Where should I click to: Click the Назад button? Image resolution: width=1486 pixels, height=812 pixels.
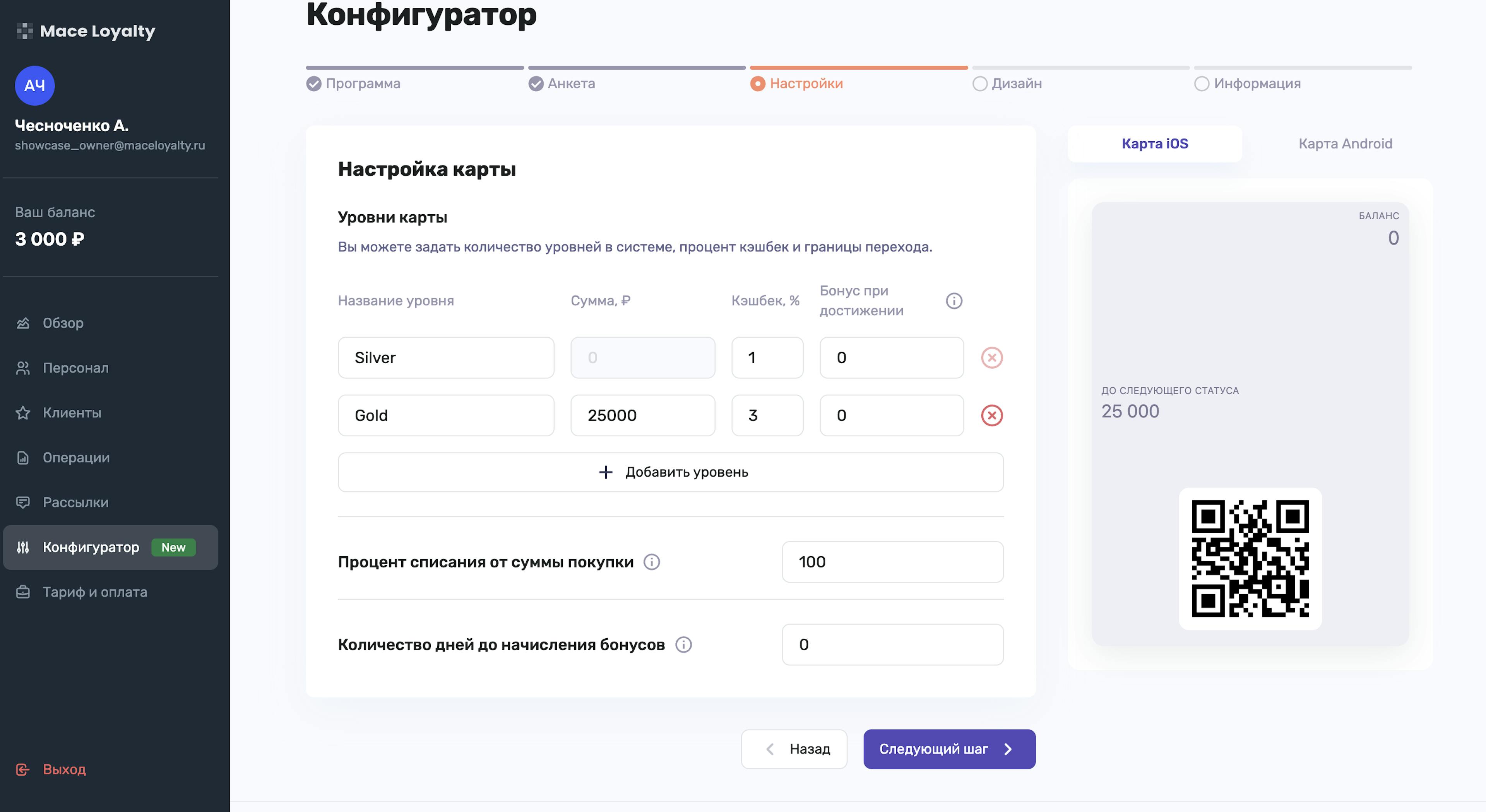click(794, 749)
